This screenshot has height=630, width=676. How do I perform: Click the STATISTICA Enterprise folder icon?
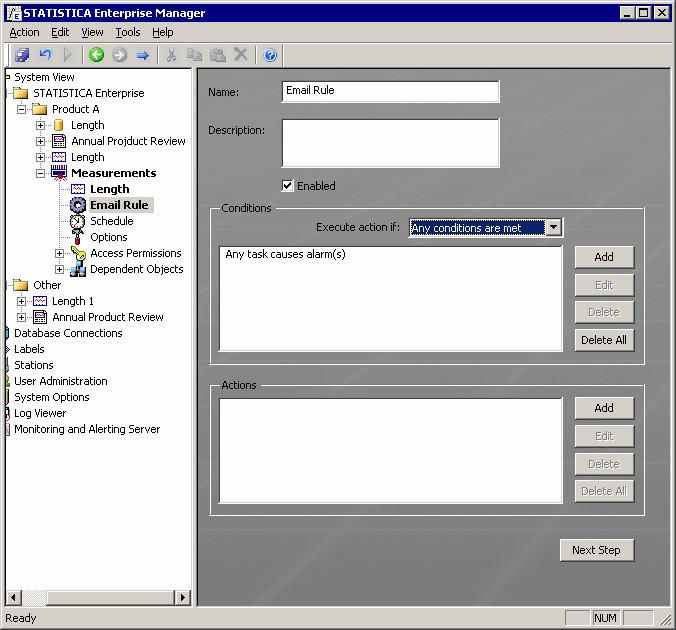[x=21, y=93]
